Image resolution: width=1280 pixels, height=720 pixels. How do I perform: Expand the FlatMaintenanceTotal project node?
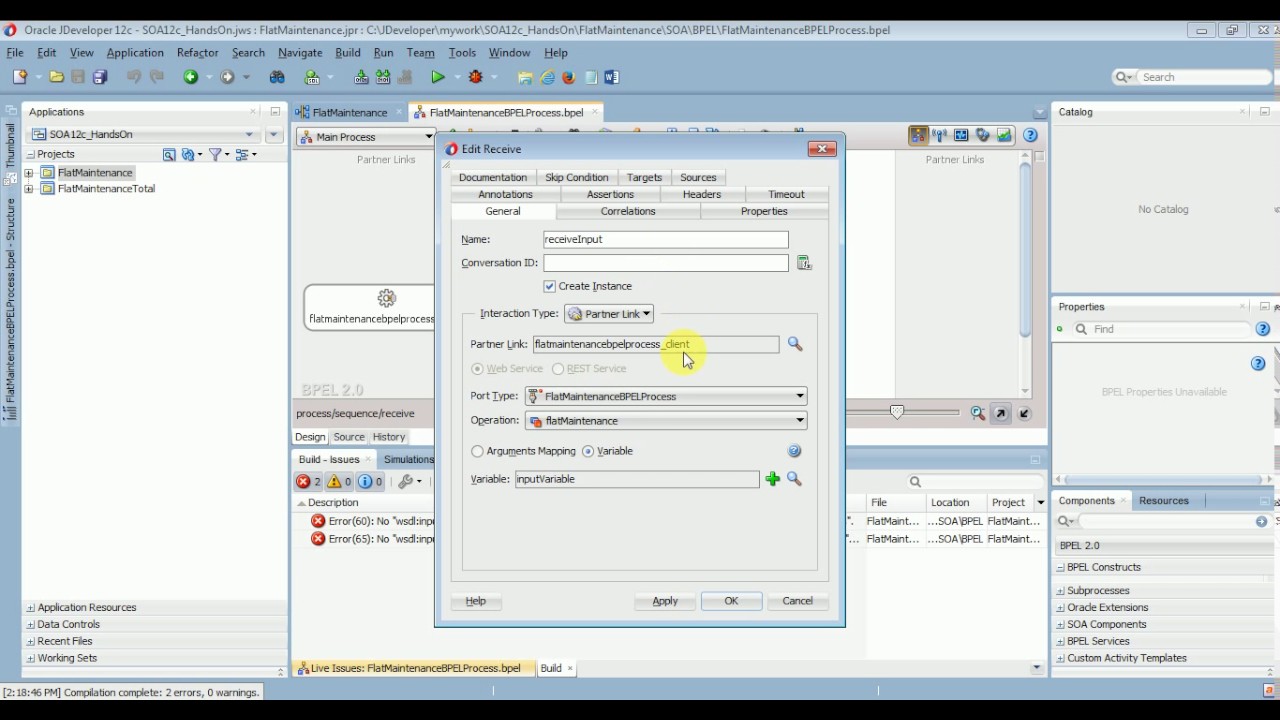click(x=29, y=189)
